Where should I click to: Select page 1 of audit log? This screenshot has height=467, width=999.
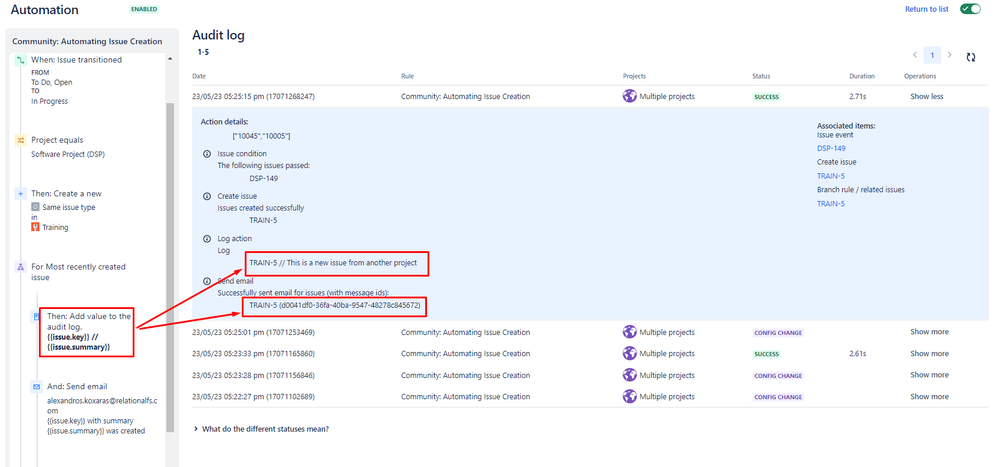[932, 55]
